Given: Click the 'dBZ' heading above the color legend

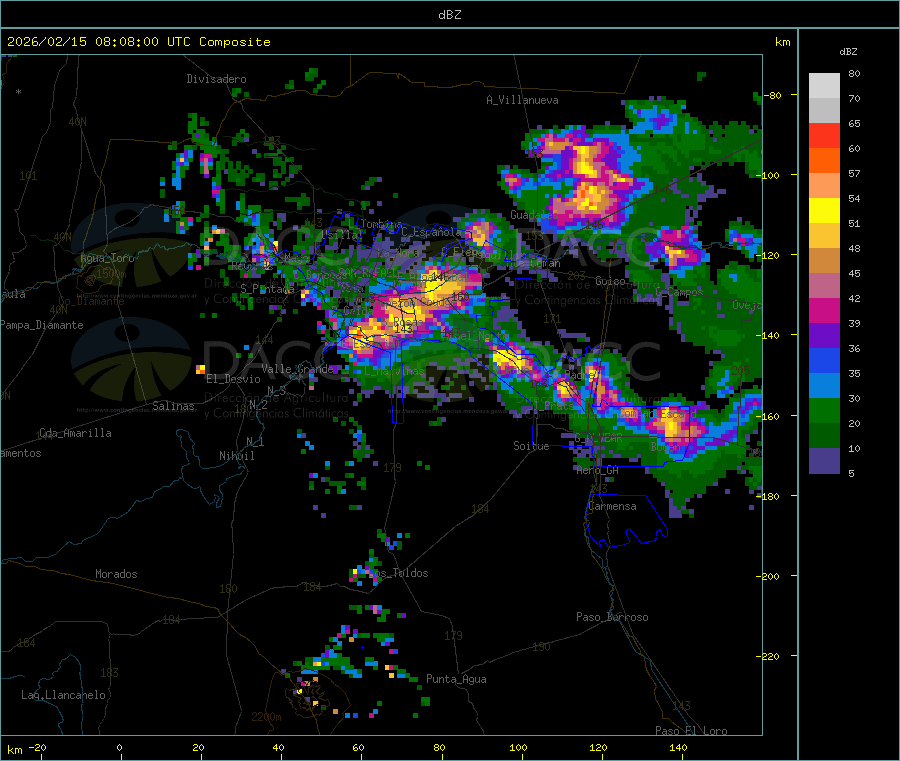Looking at the screenshot, I should [848, 52].
